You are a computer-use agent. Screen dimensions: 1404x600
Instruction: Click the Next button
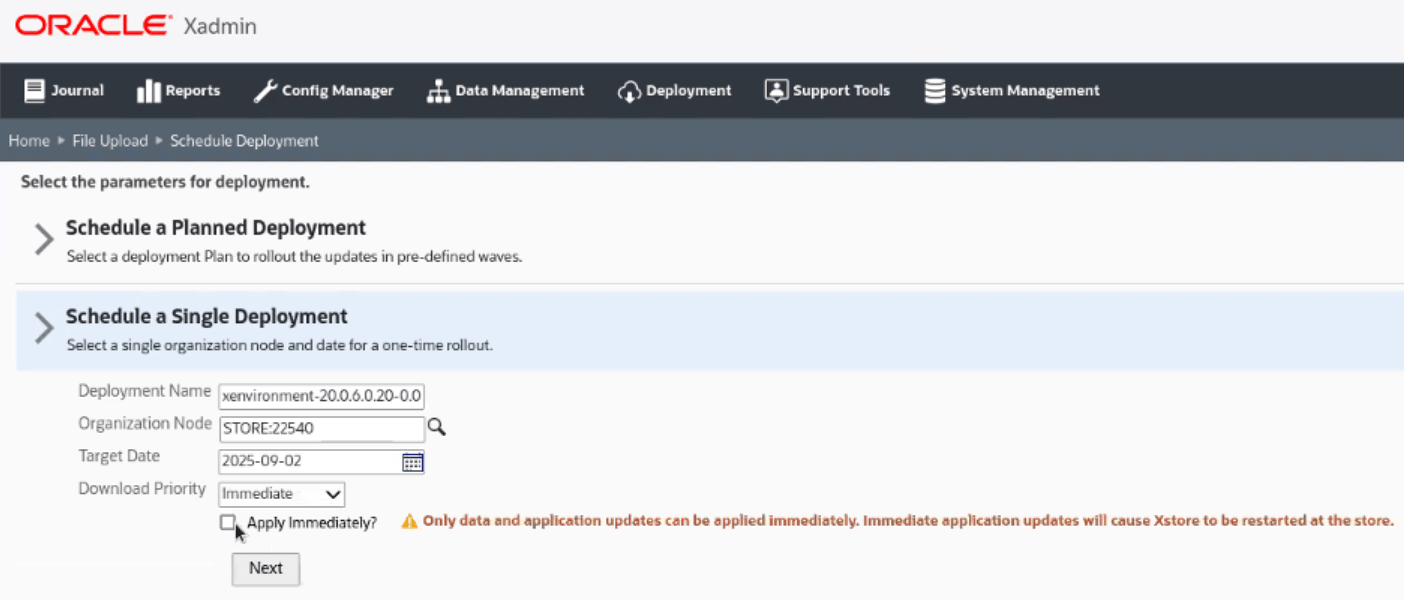pyautogui.click(x=266, y=569)
